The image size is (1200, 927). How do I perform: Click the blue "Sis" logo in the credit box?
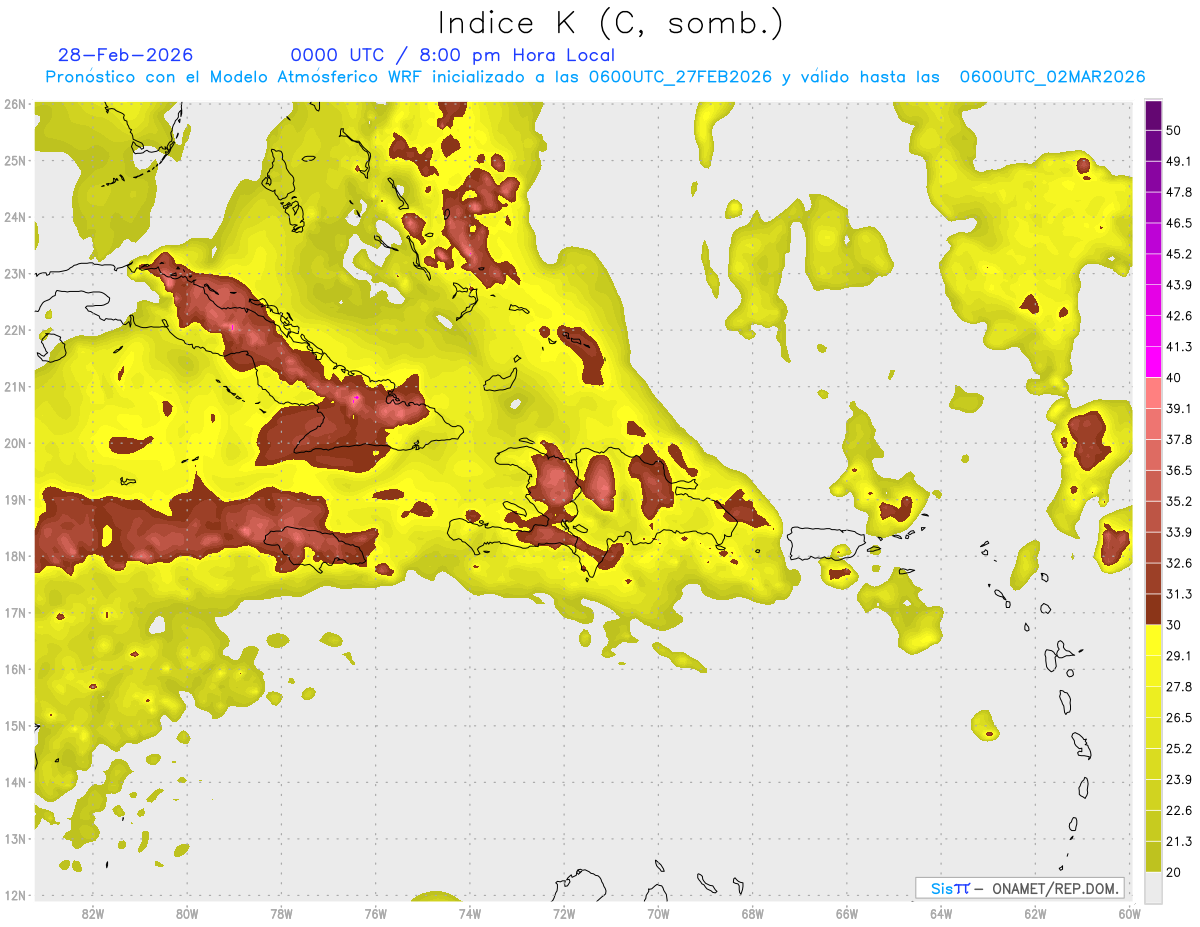(941, 888)
